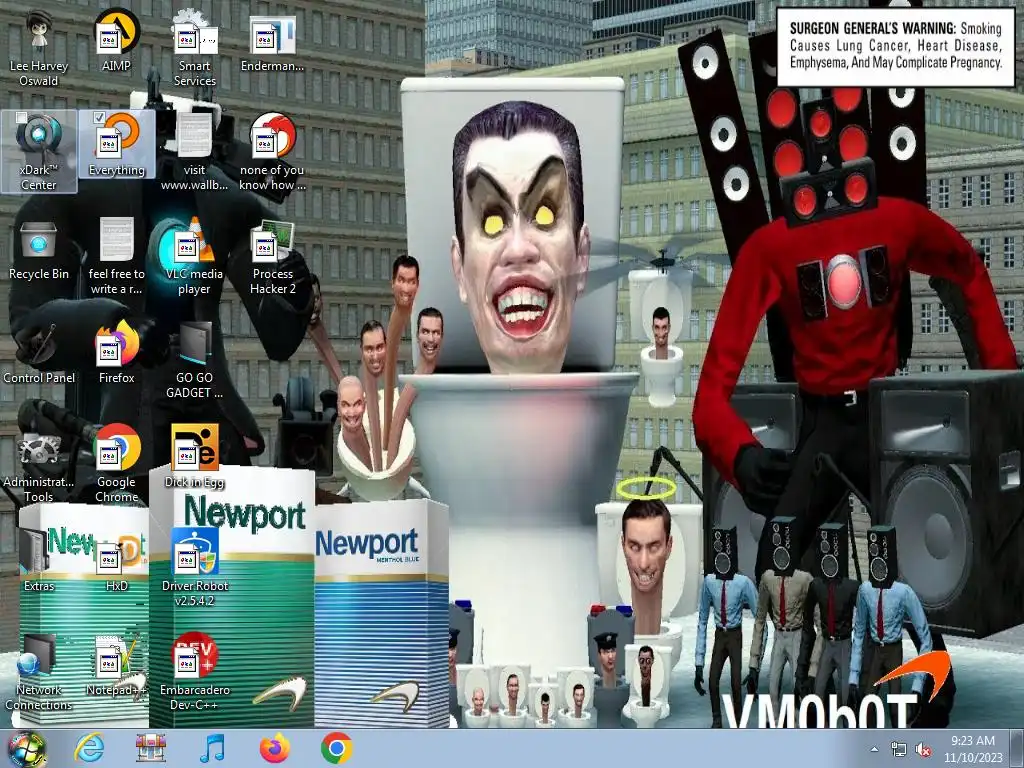Open the Dick in Egg desktop shortcut

point(195,457)
